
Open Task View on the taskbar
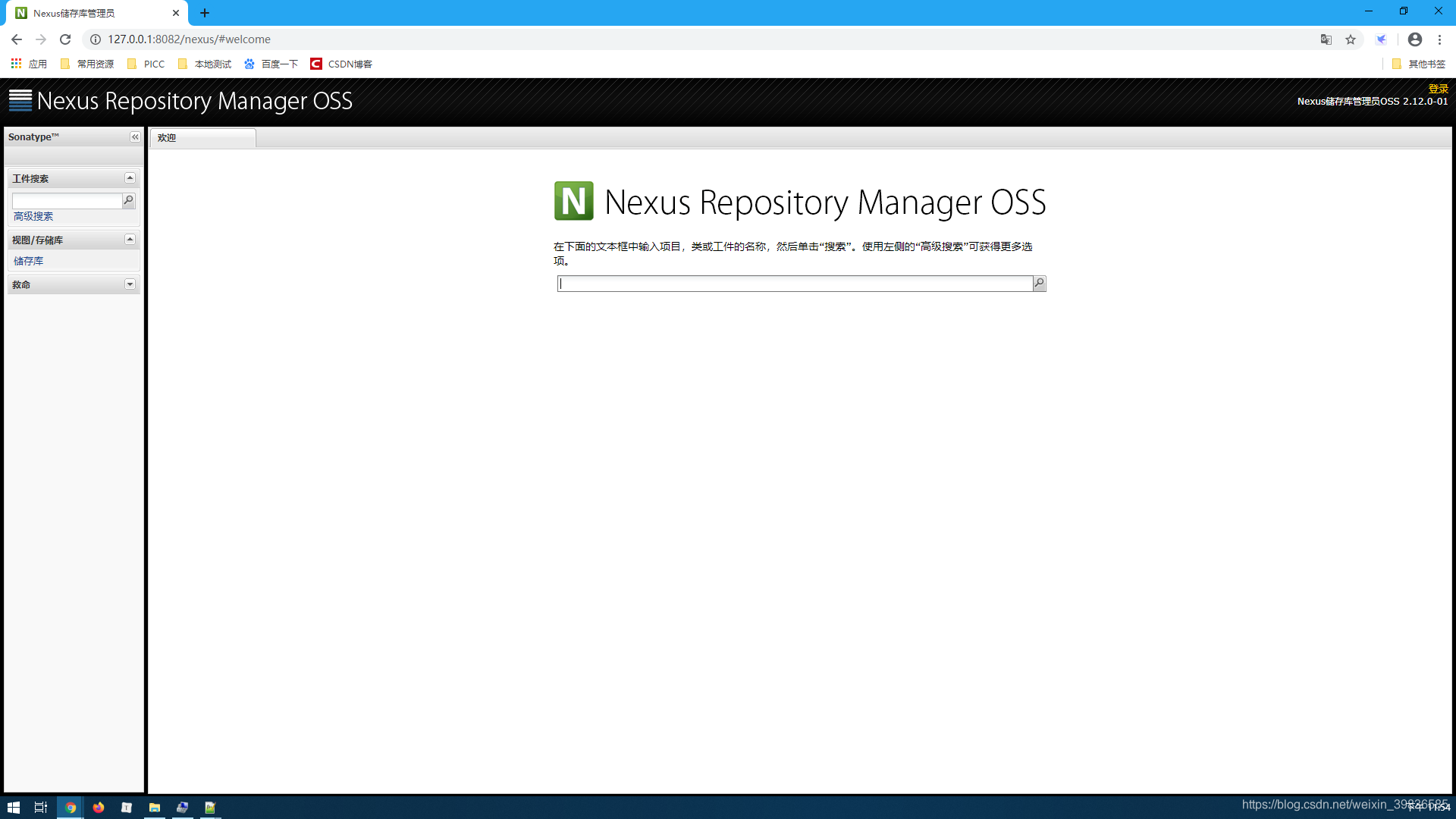[41, 808]
